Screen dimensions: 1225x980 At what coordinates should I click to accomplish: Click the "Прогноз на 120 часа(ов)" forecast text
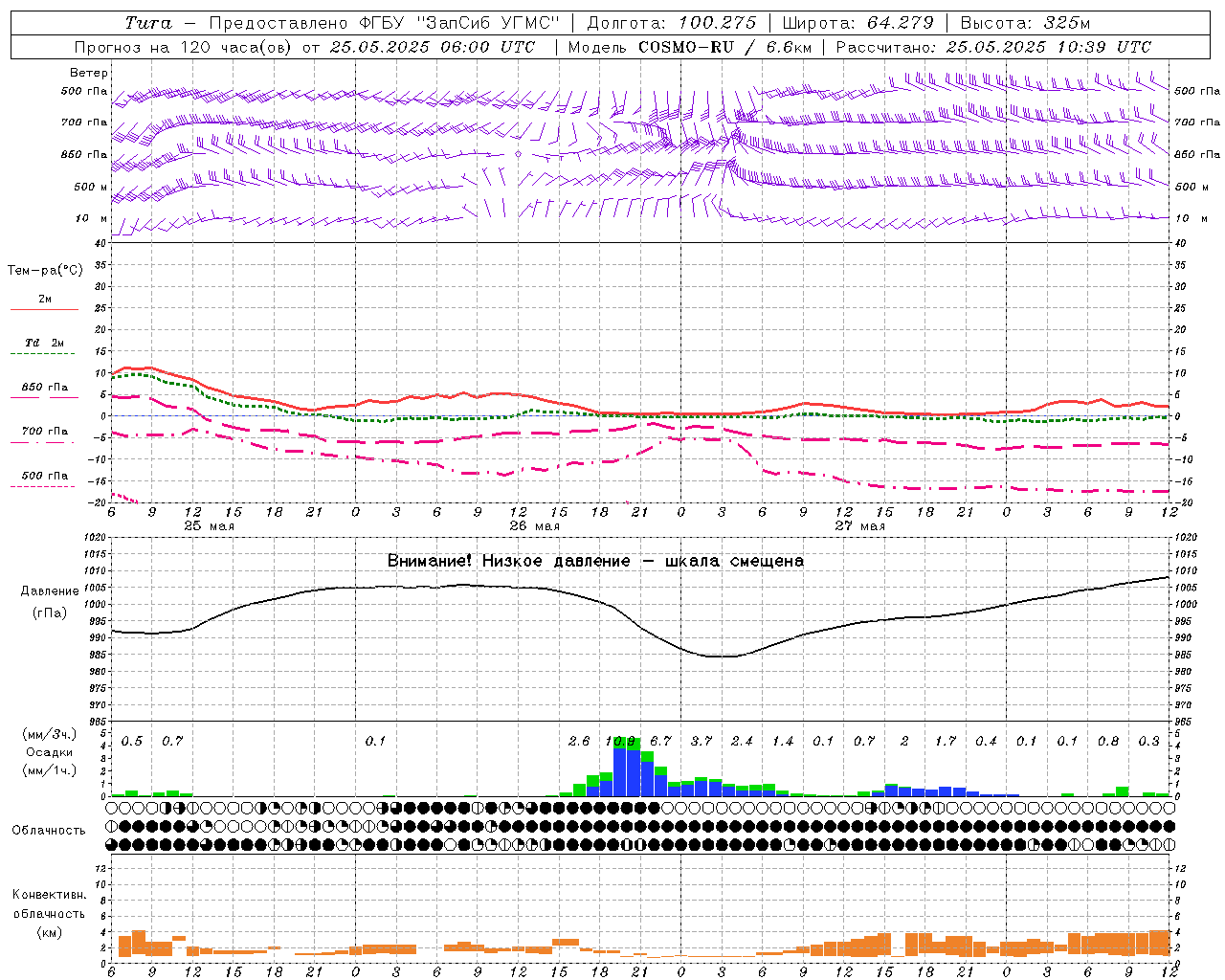[184, 47]
